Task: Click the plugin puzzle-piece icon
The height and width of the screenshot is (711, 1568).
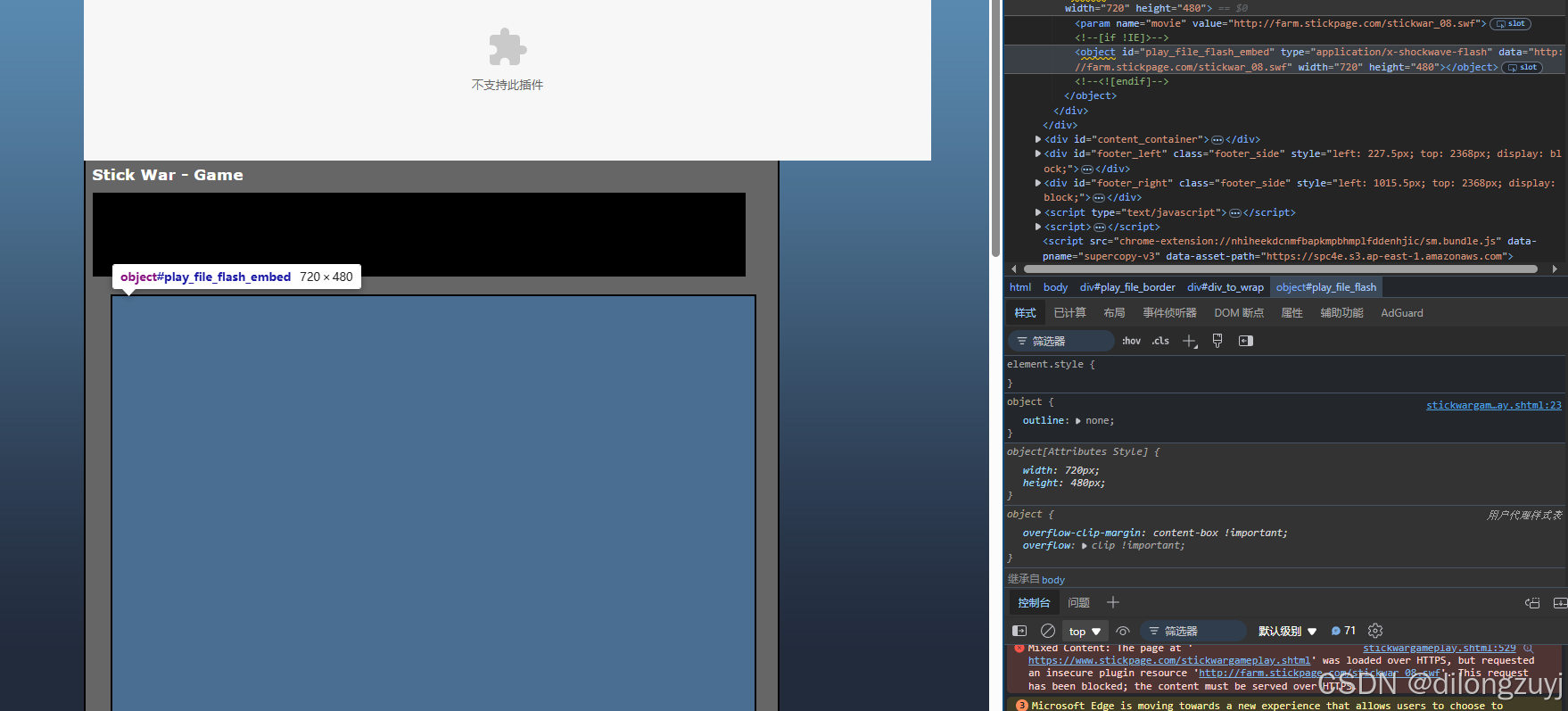Action: pyautogui.click(x=508, y=47)
